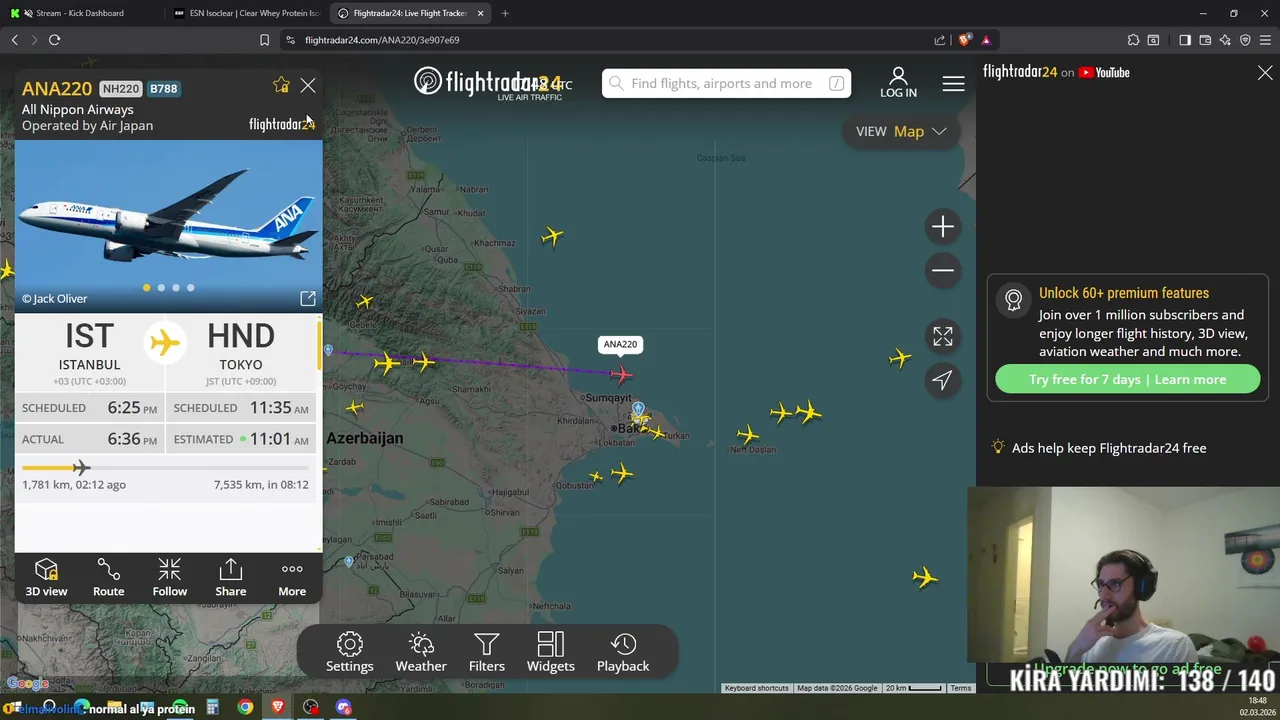Viewport: 1280px width, 720px height.
Task: Click the ANA220 map label
Action: [x=620, y=344]
